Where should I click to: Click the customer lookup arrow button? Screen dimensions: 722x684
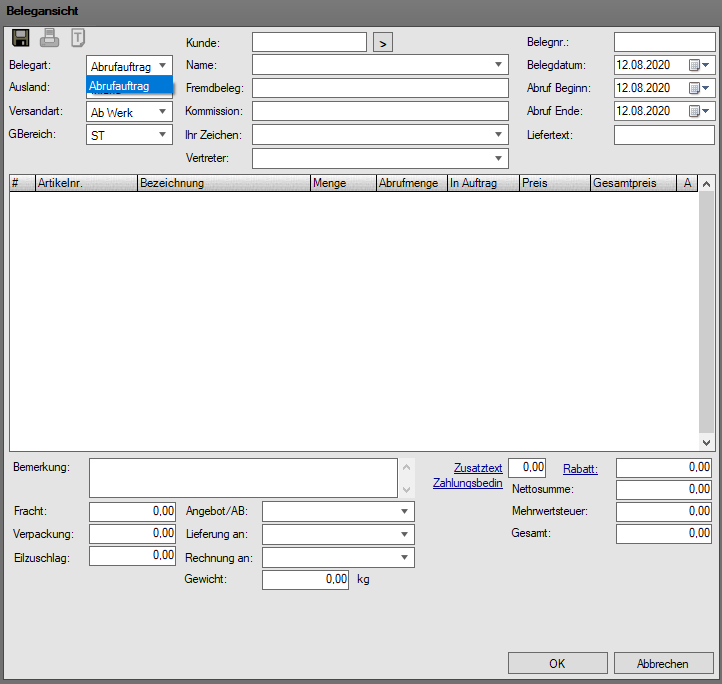[x=383, y=42]
